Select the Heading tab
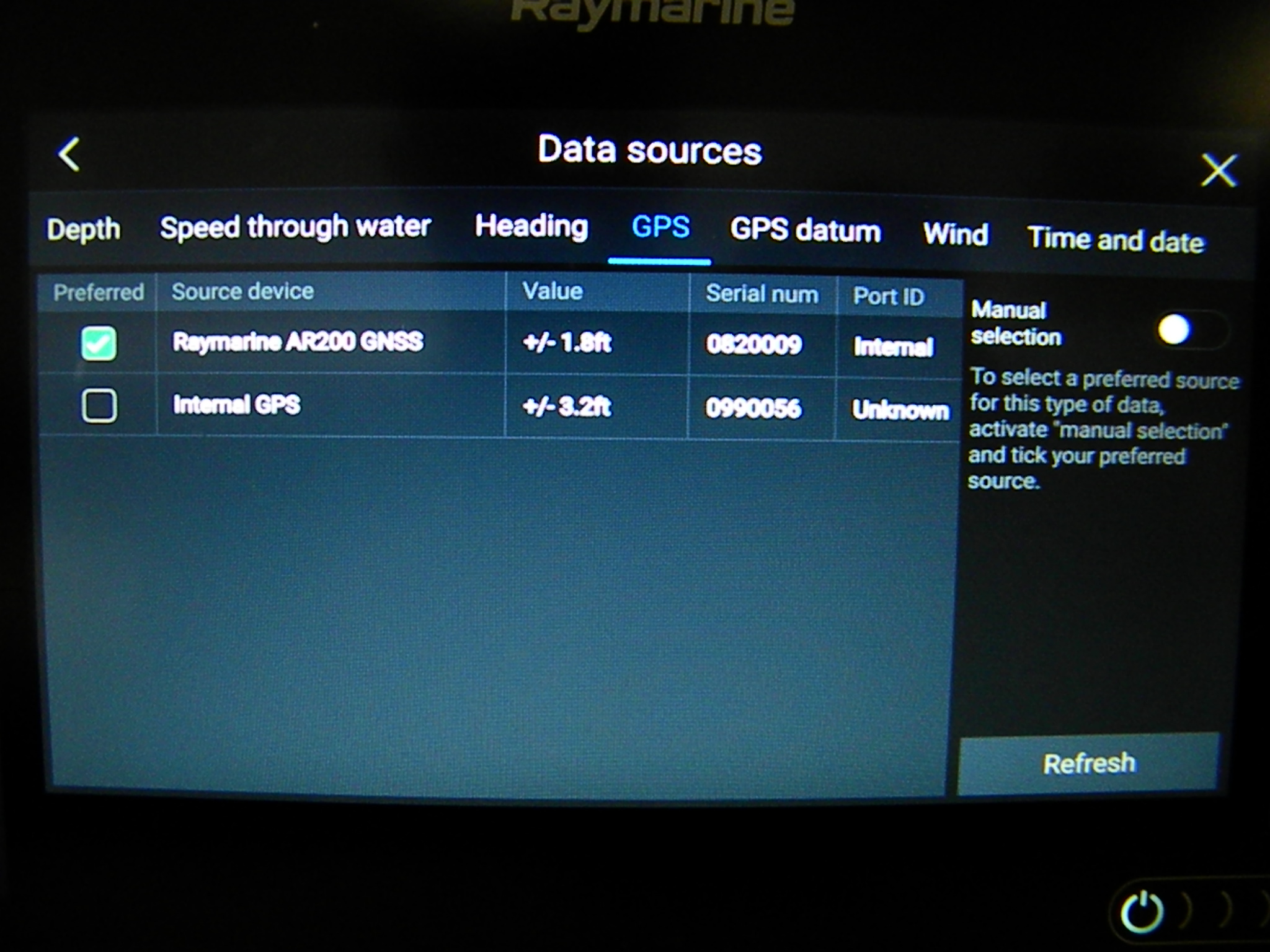 click(x=531, y=227)
